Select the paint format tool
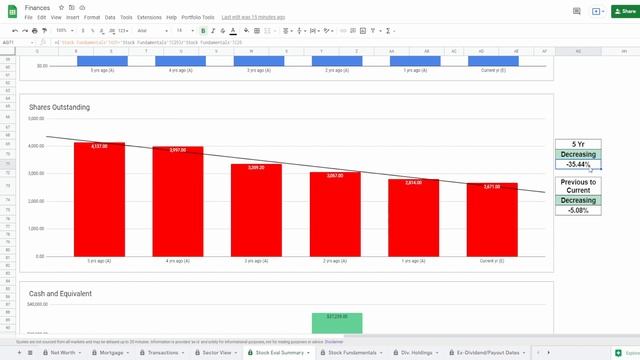 [44, 31]
